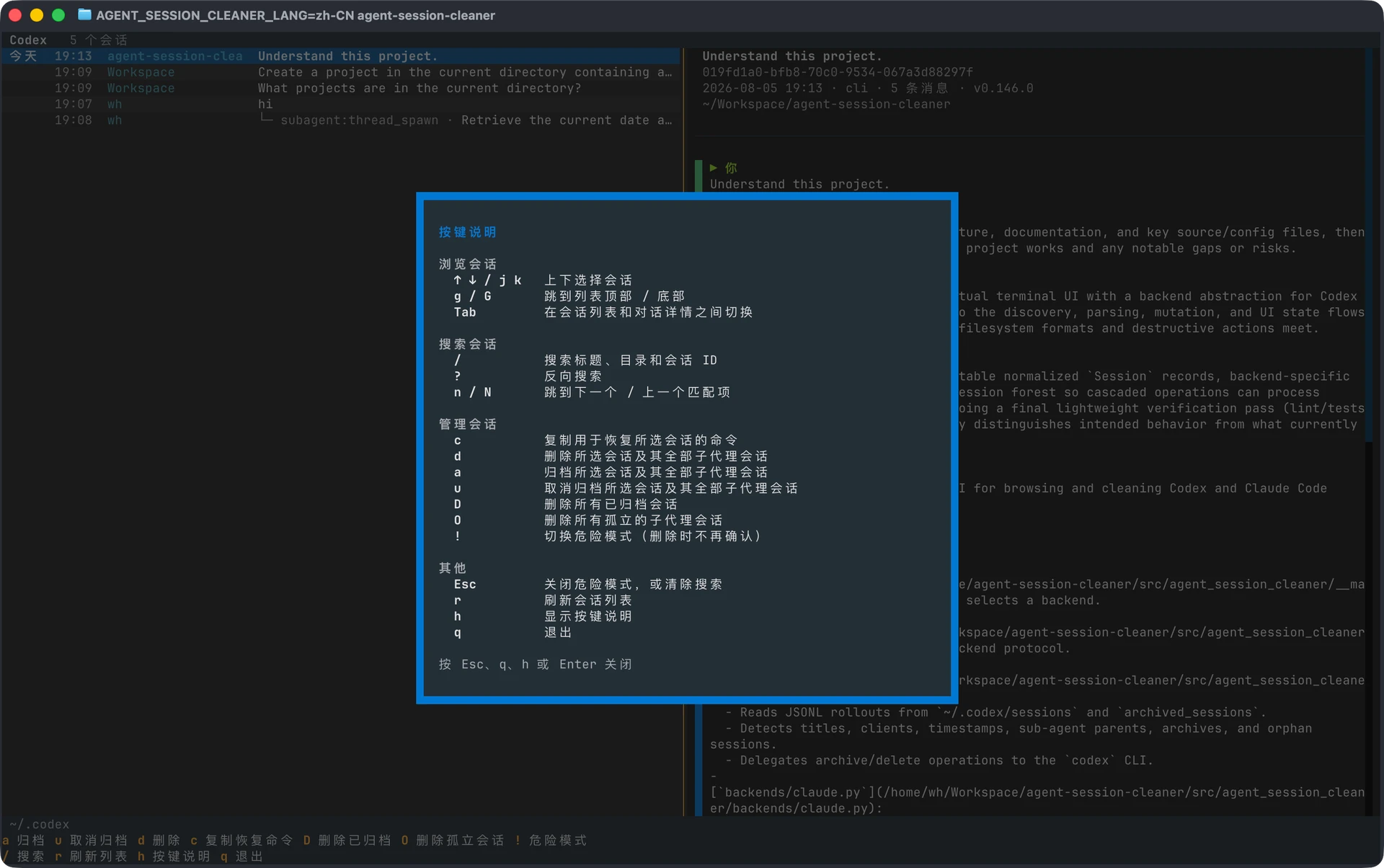Click '删除所选会话及其全部子代理会话' line

[x=656, y=456]
